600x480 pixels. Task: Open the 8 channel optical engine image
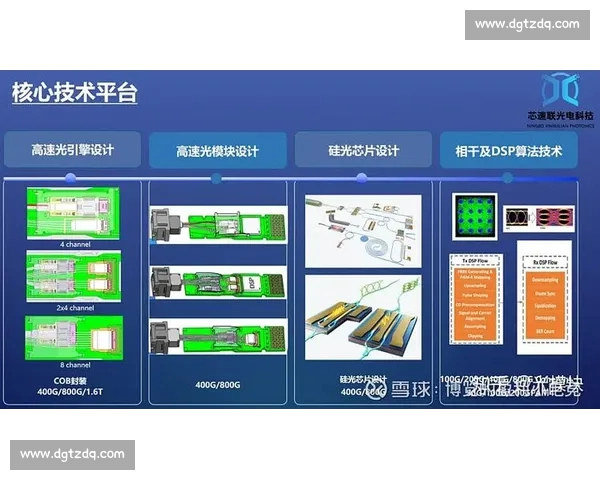[74, 338]
